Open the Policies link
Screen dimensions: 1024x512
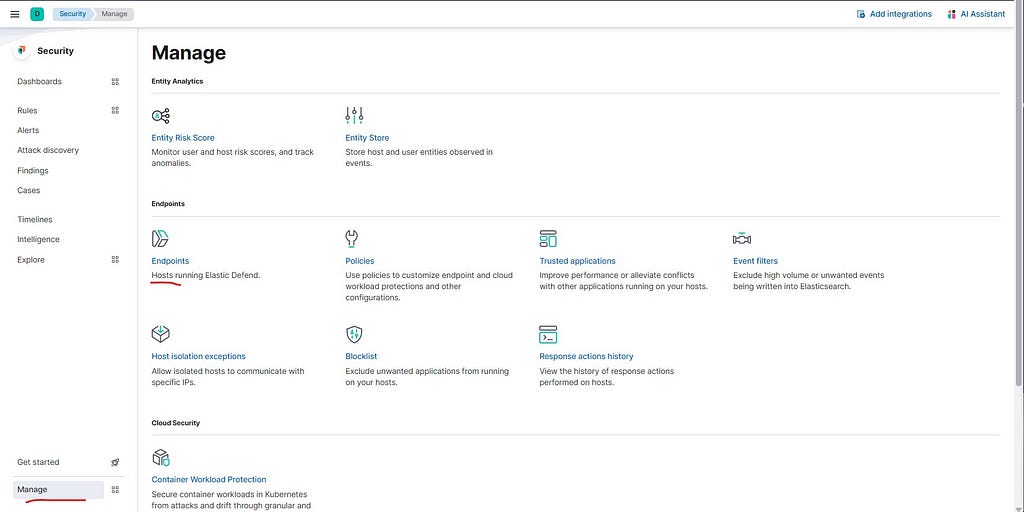[360, 261]
